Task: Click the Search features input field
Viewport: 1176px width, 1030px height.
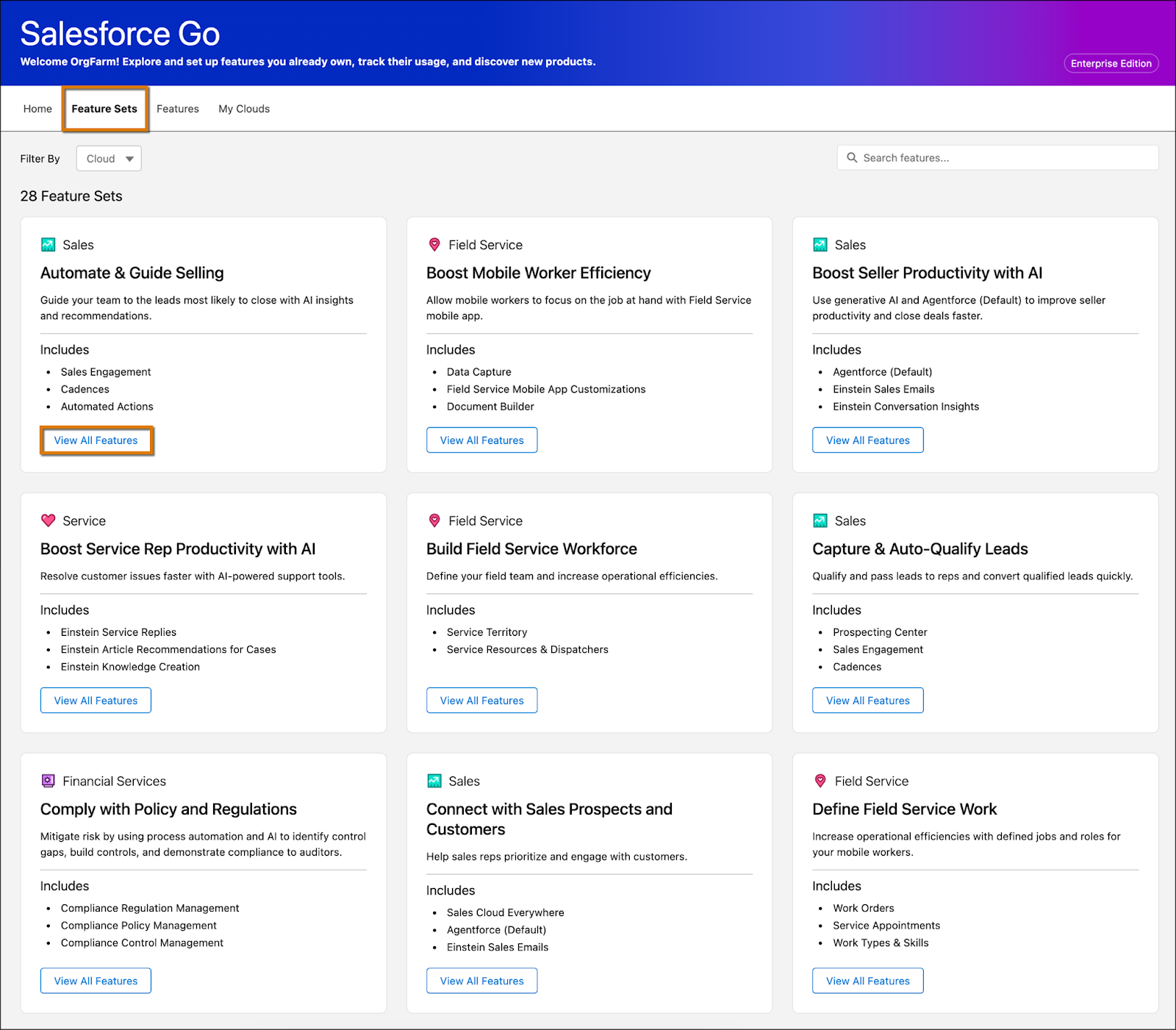Action: 997,157
